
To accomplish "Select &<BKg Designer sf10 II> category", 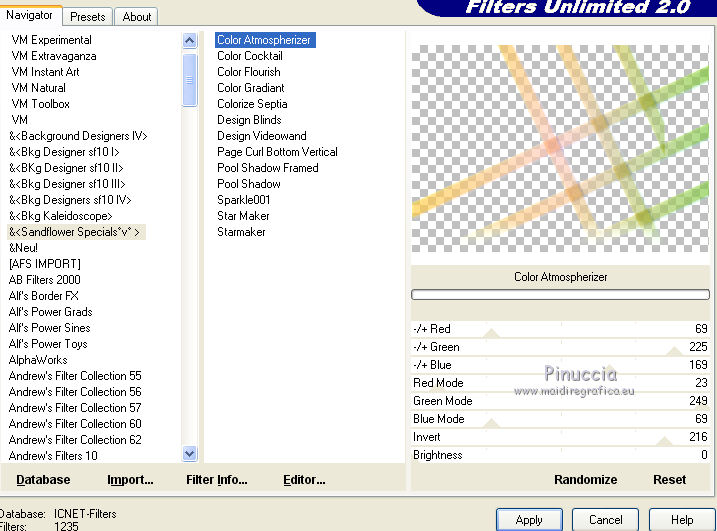I will tap(66, 168).
